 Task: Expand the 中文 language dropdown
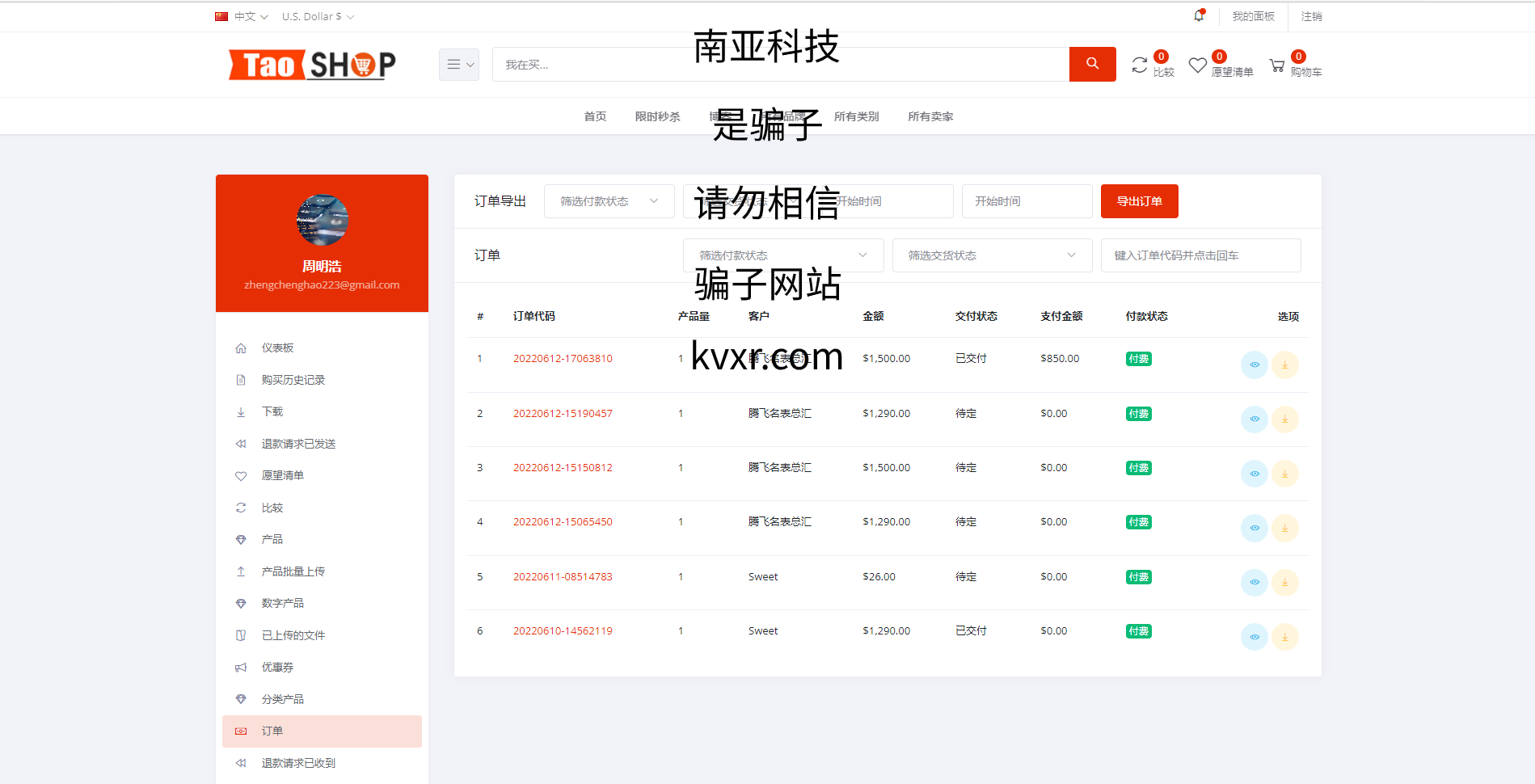(242, 16)
